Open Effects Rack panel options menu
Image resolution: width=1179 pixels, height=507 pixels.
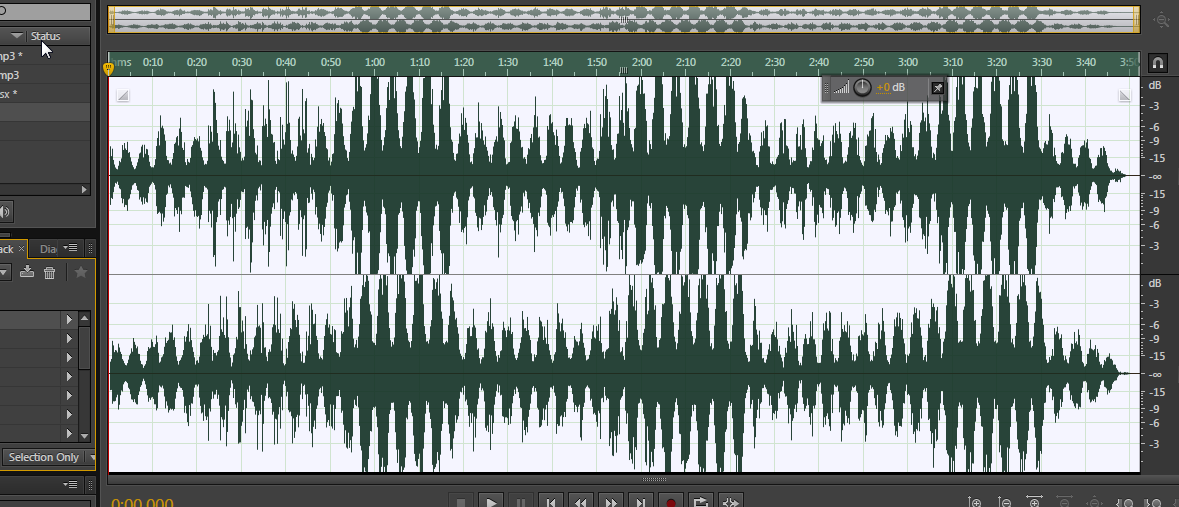[72, 248]
